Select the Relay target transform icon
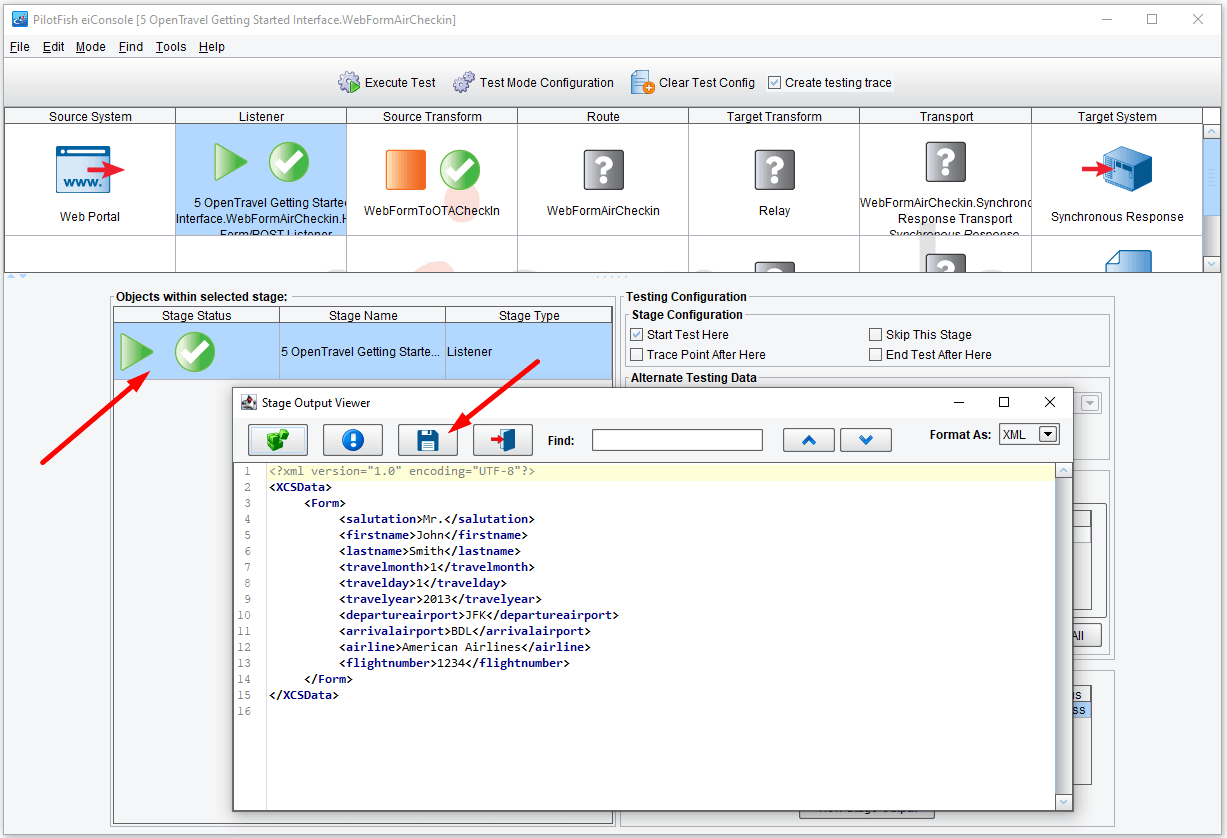The width and height of the screenshot is (1227, 838). (x=774, y=170)
